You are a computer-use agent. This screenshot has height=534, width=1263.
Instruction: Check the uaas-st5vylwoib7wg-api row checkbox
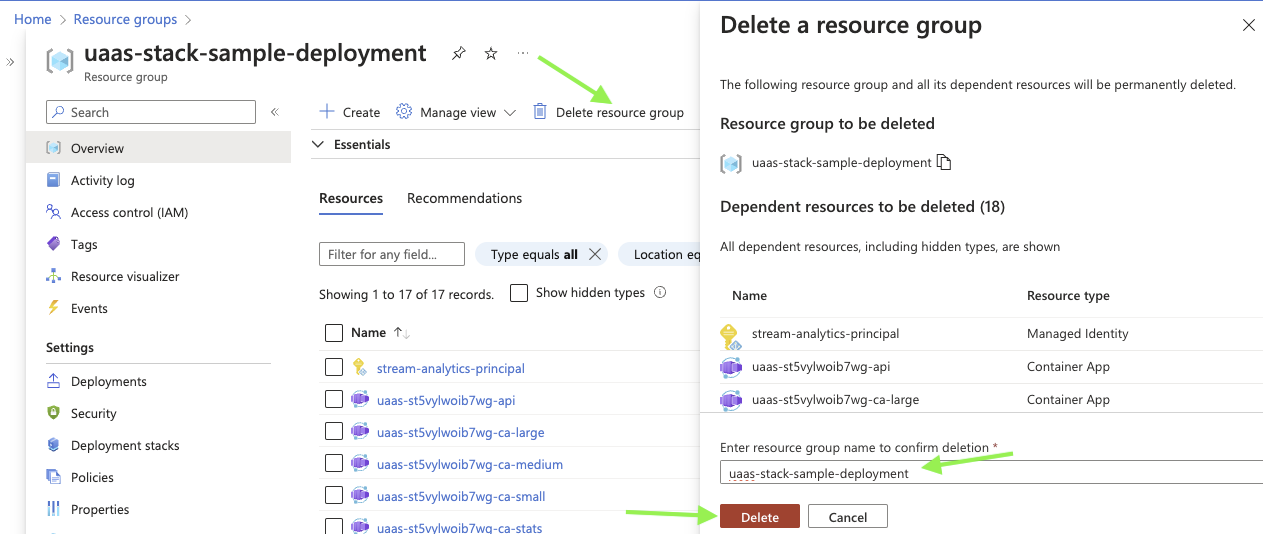pos(334,400)
